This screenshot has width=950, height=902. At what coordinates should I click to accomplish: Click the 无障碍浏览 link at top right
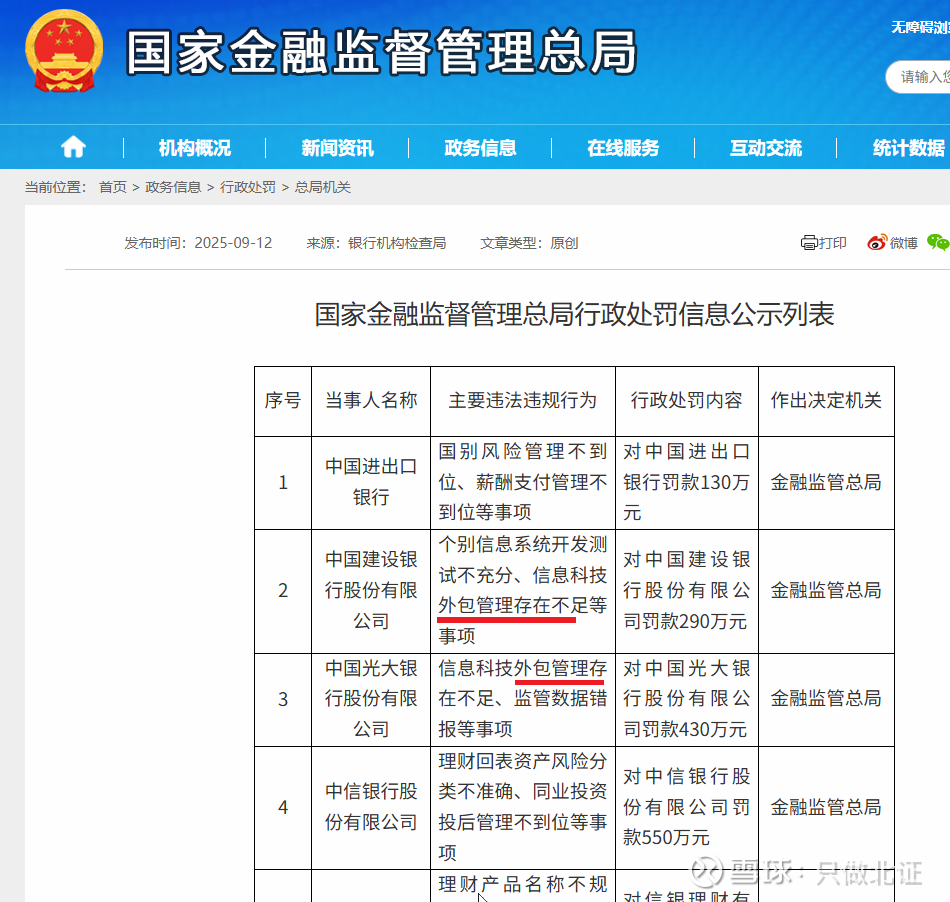(x=920, y=27)
